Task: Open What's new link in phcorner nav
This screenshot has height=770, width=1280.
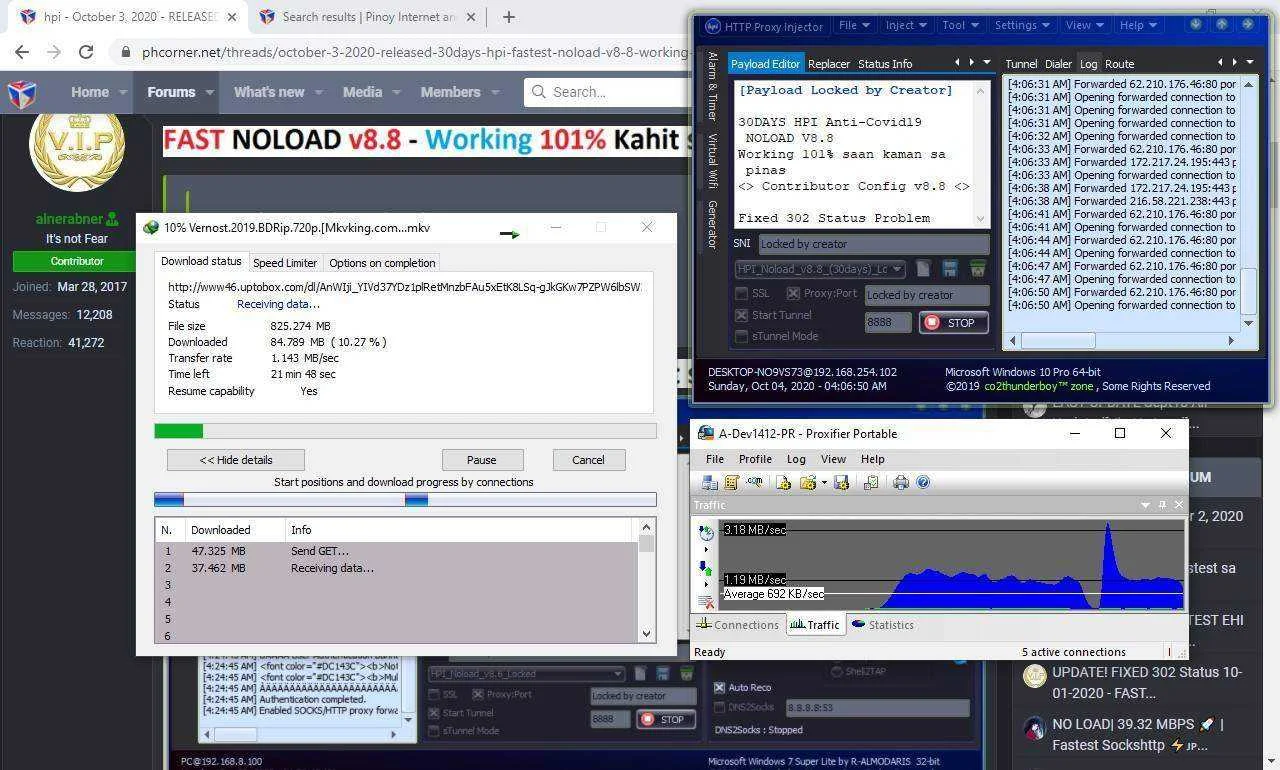Action: tap(269, 92)
